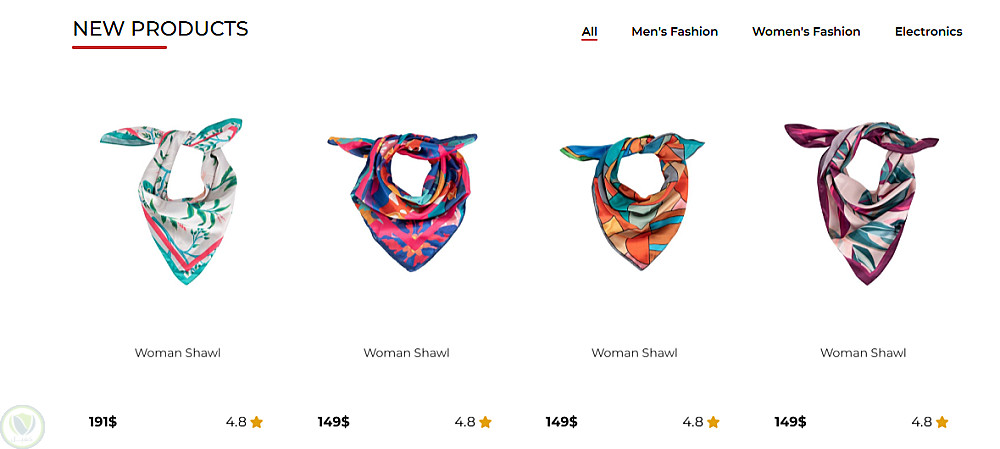The height and width of the screenshot is (449, 1000).
Task: Click the star icon on the burgundy shawl
Action: pyautogui.click(x=942, y=422)
